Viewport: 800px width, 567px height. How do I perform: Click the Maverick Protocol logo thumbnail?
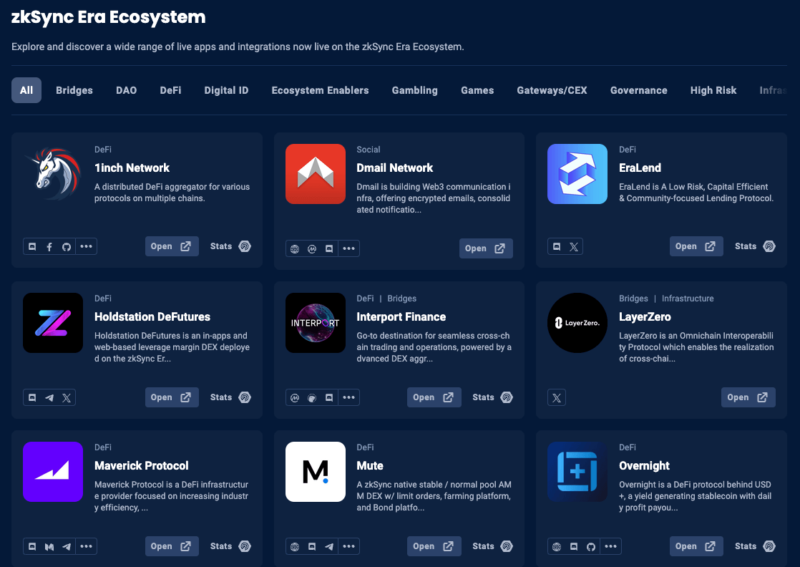tap(53, 471)
